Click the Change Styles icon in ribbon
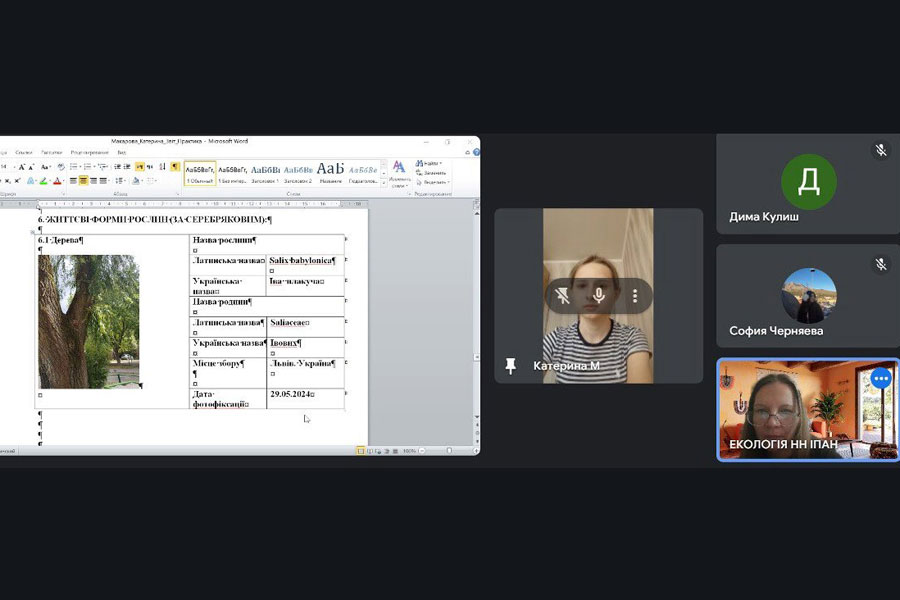Viewport: 900px width, 600px height. (x=399, y=172)
